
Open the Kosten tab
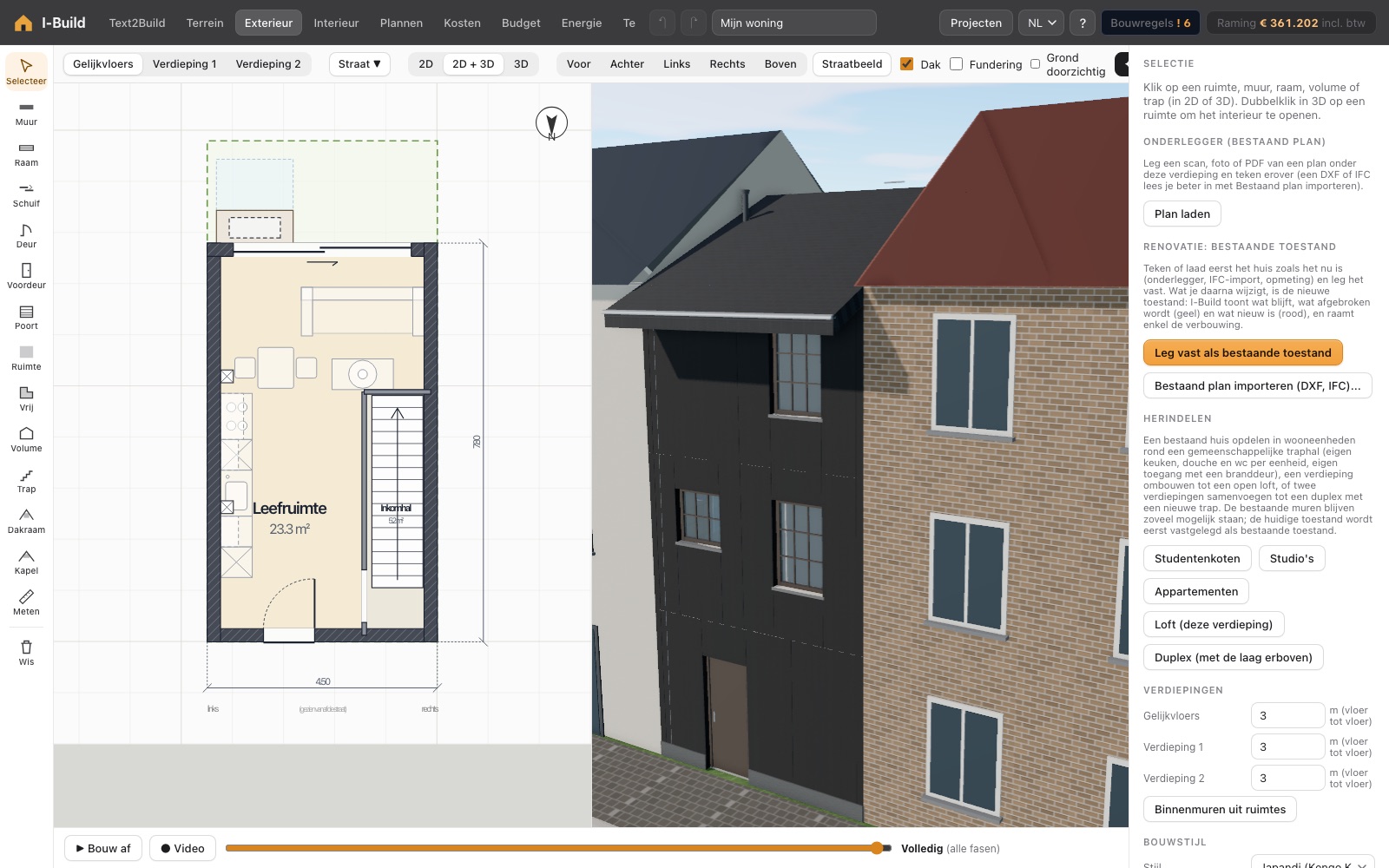coord(462,23)
